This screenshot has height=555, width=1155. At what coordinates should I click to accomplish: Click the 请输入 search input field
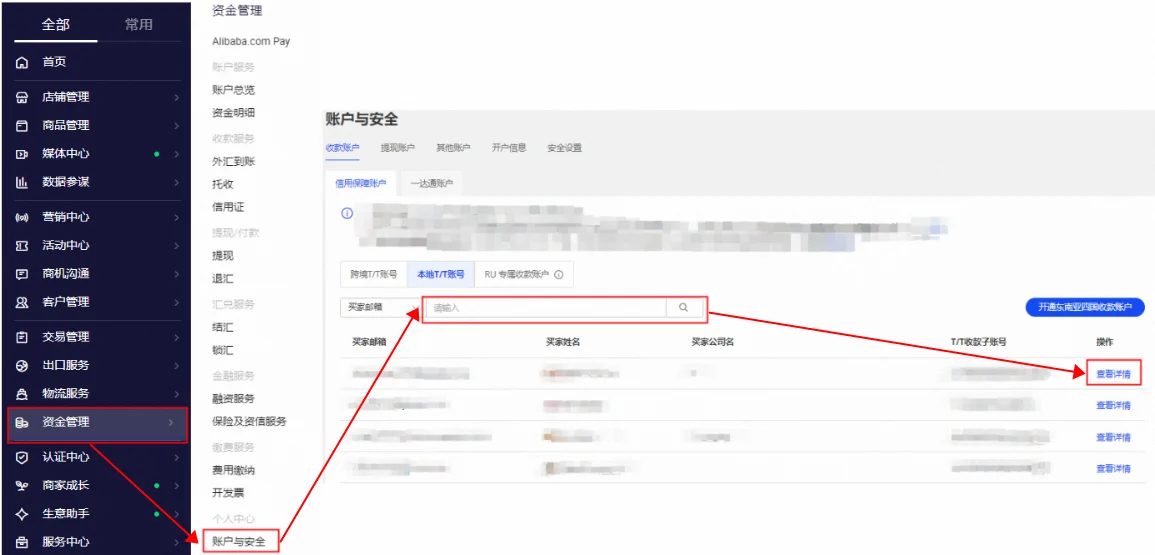coord(546,308)
